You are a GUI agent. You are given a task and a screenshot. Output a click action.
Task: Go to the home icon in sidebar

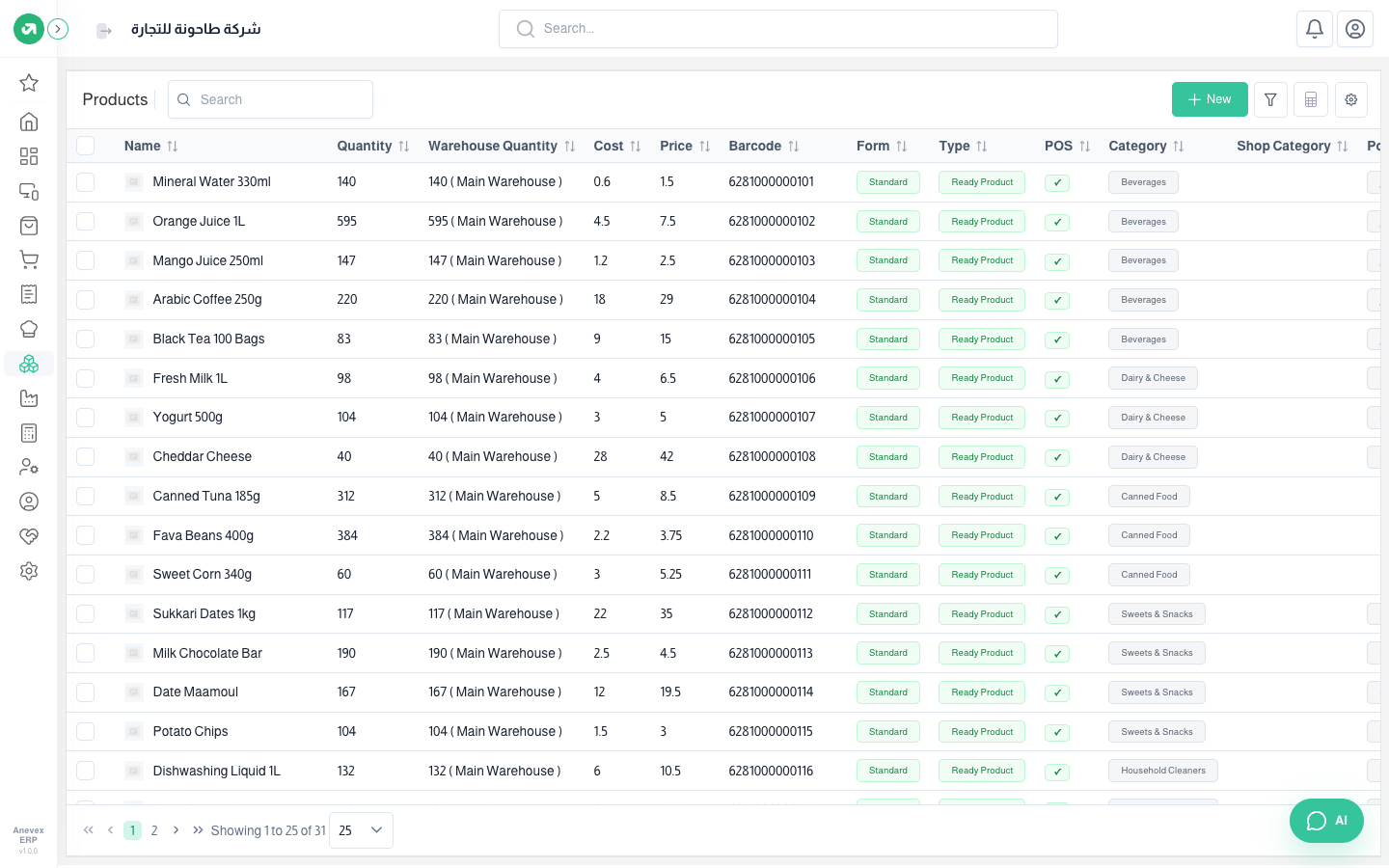(29, 122)
